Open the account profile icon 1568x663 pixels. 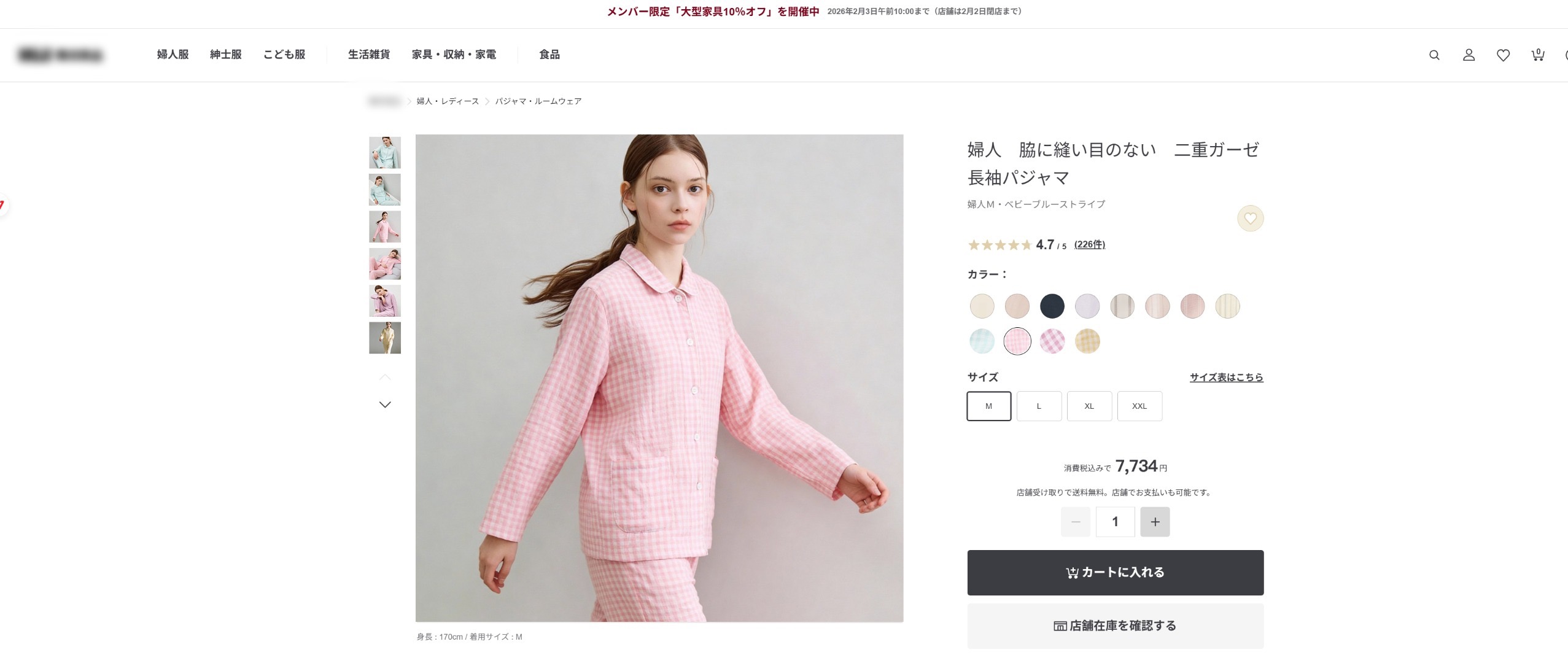(1469, 55)
